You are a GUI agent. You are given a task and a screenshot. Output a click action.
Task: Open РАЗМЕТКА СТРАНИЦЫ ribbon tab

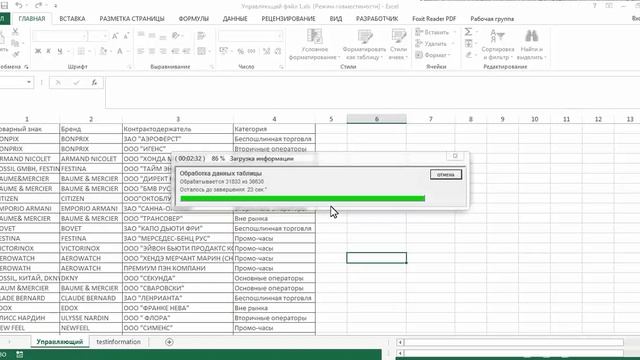[132, 19]
